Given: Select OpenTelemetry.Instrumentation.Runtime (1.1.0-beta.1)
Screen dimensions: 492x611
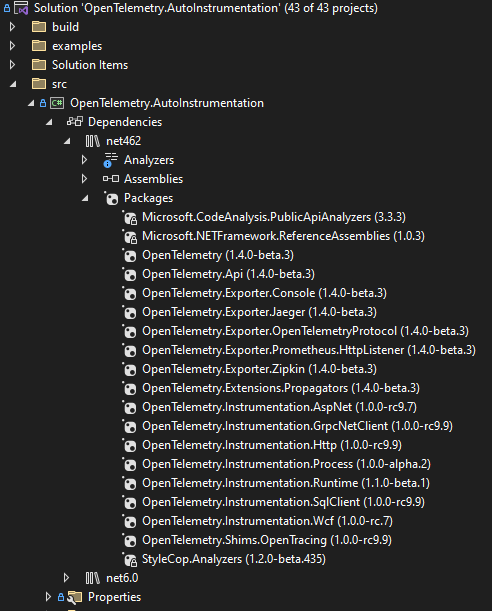Looking at the screenshot, I should coord(286,483).
